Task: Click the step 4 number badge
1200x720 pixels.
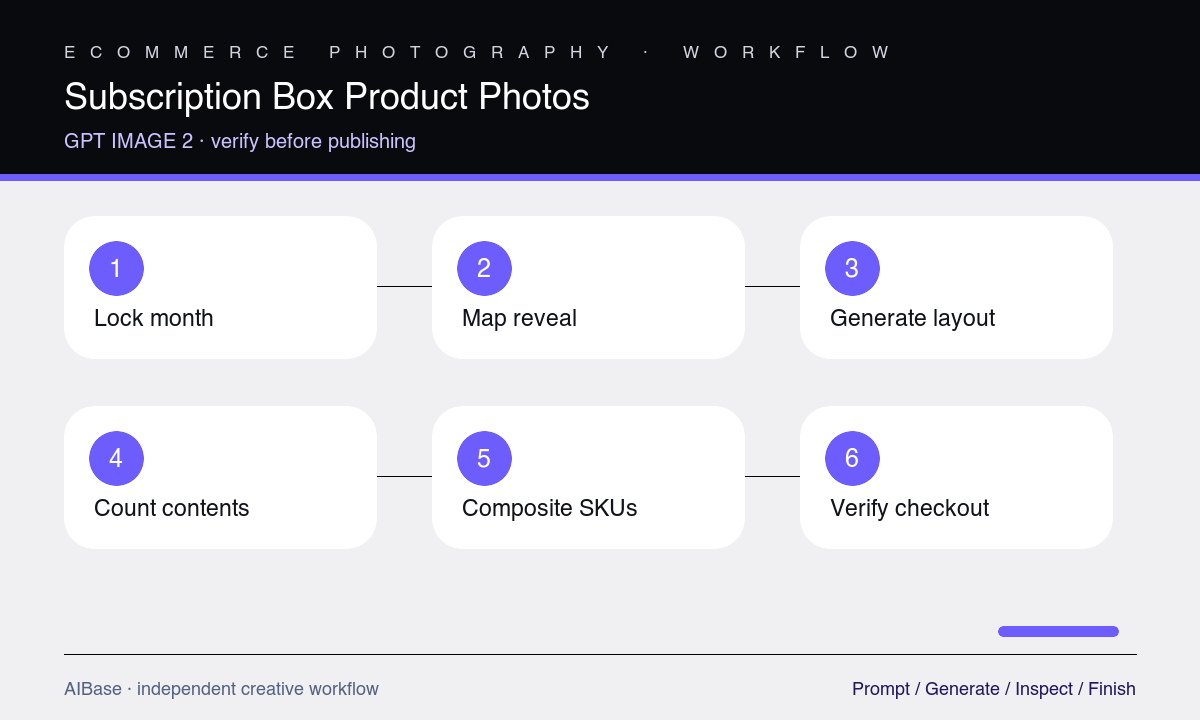Action: pos(116,458)
